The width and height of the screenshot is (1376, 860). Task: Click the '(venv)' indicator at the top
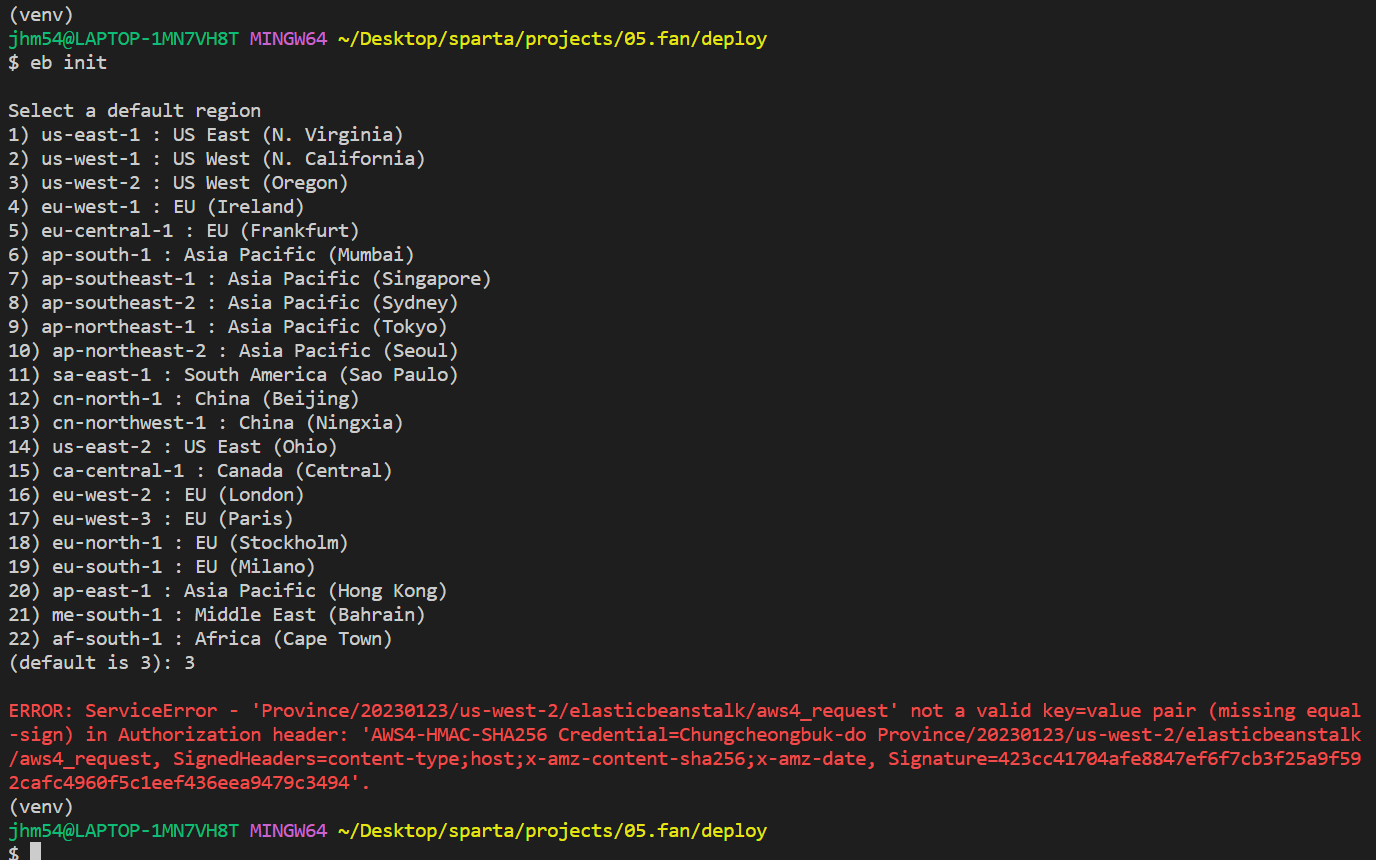click(x=41, y=15)
